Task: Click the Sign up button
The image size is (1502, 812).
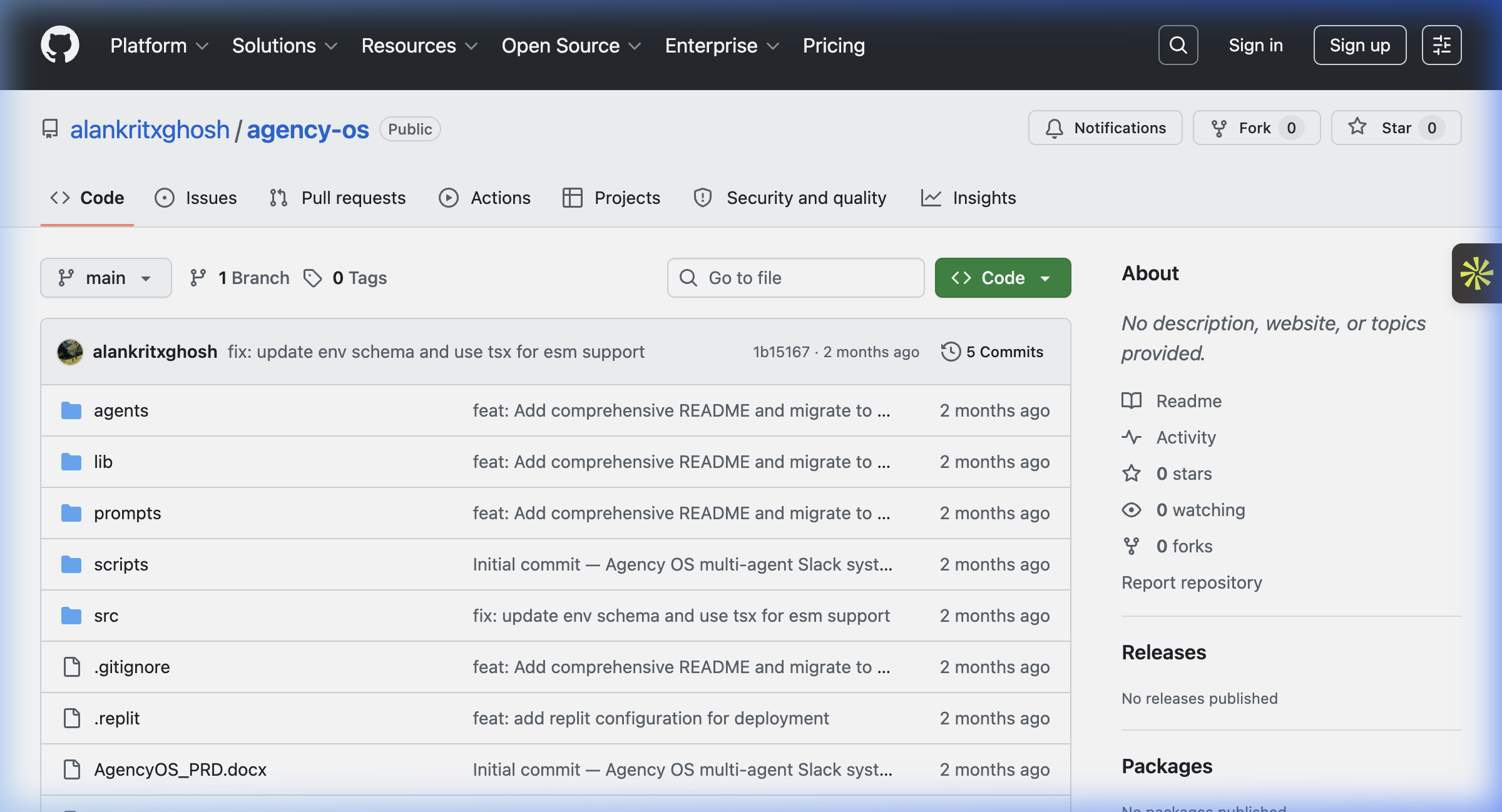Action: (1359, 45)
